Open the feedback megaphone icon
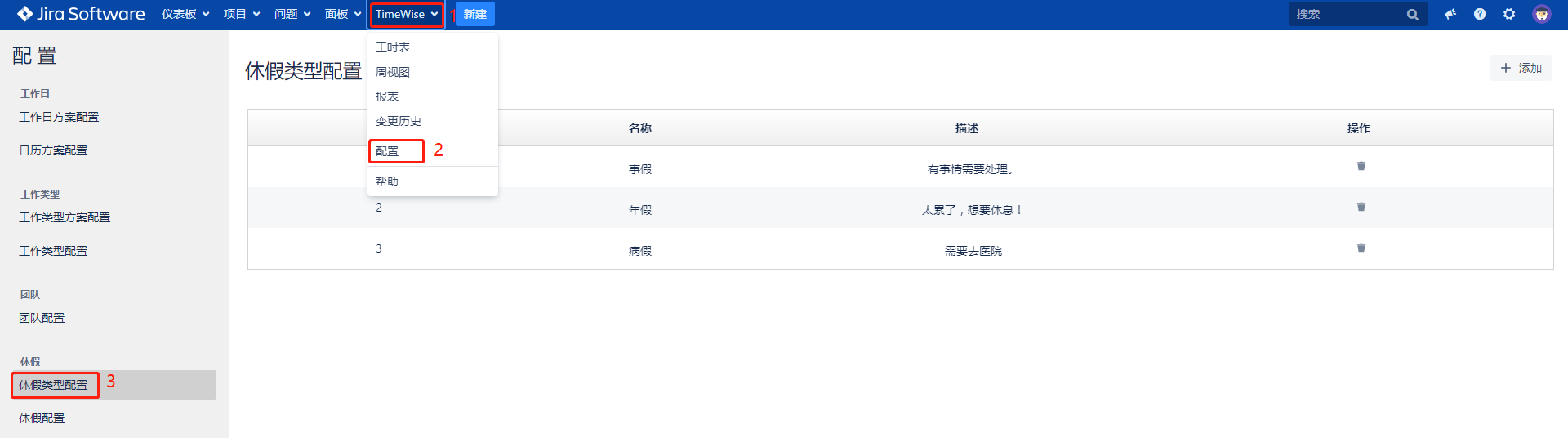Image resolution: width=1568 pixels, height=438 pixels. pyautogui.click(x=1450, y=14)
